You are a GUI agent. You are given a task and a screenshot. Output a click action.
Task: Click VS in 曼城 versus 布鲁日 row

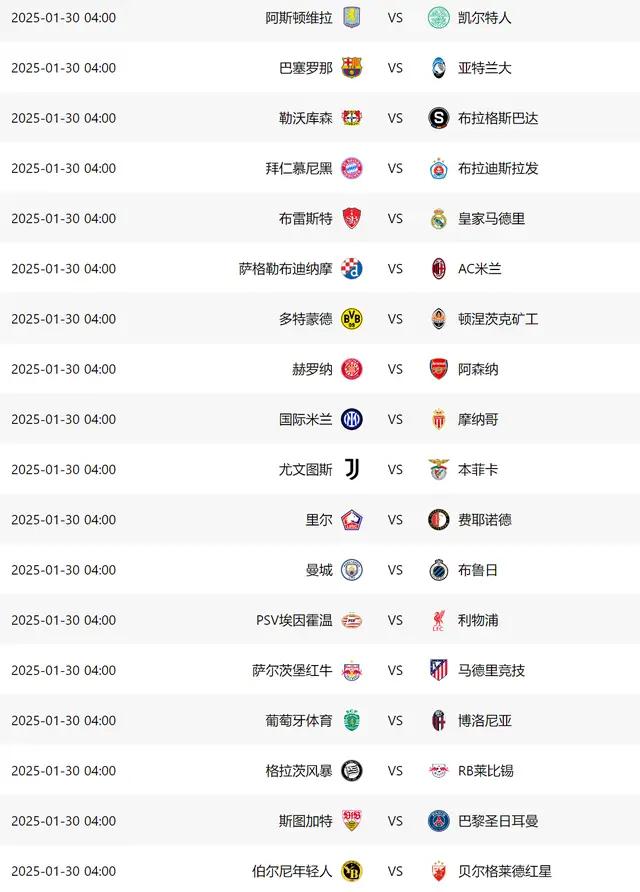tap(395, 570)
